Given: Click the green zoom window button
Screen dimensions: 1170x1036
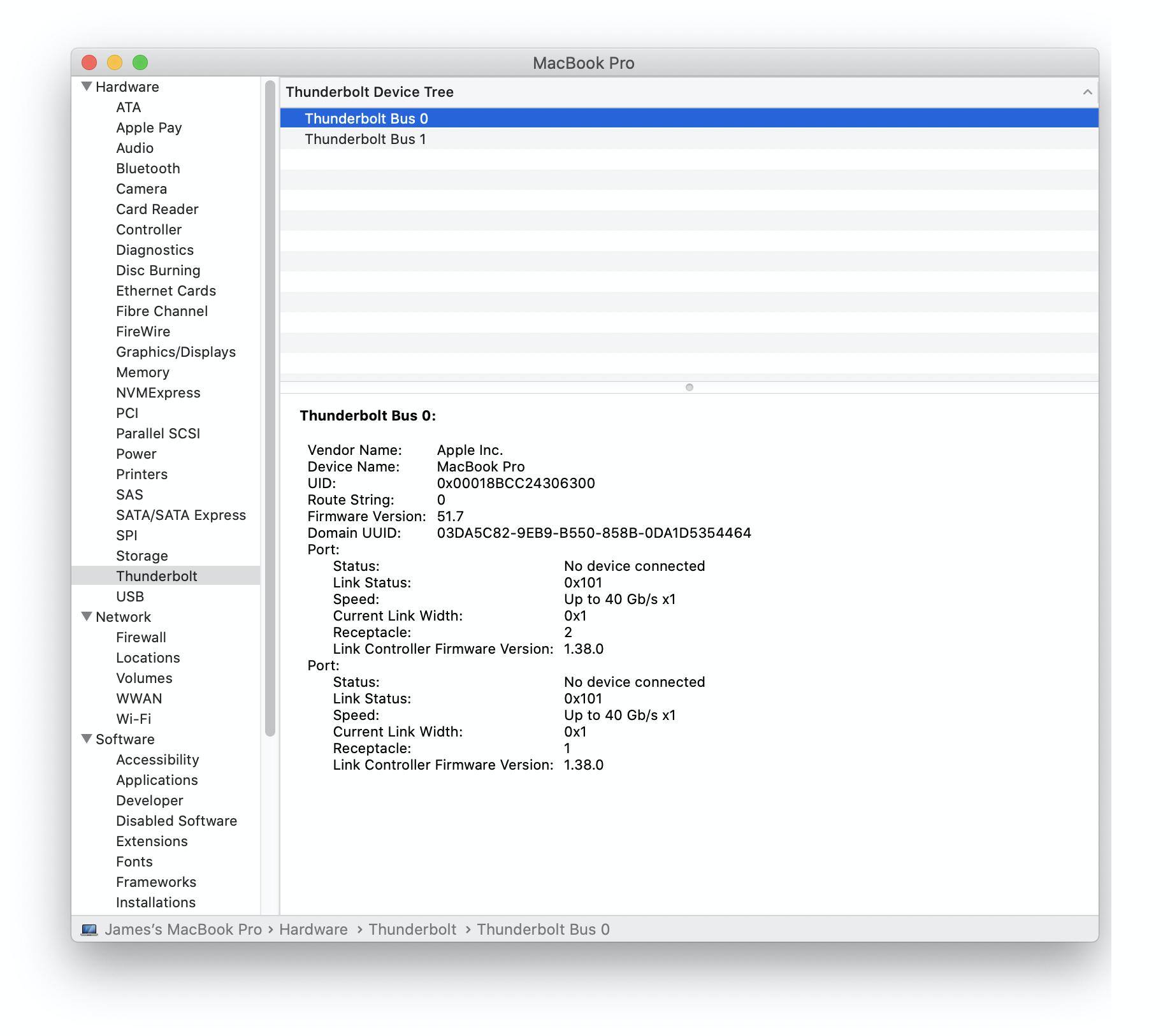Looking at the screenshot, I should (x=140, y=62).
